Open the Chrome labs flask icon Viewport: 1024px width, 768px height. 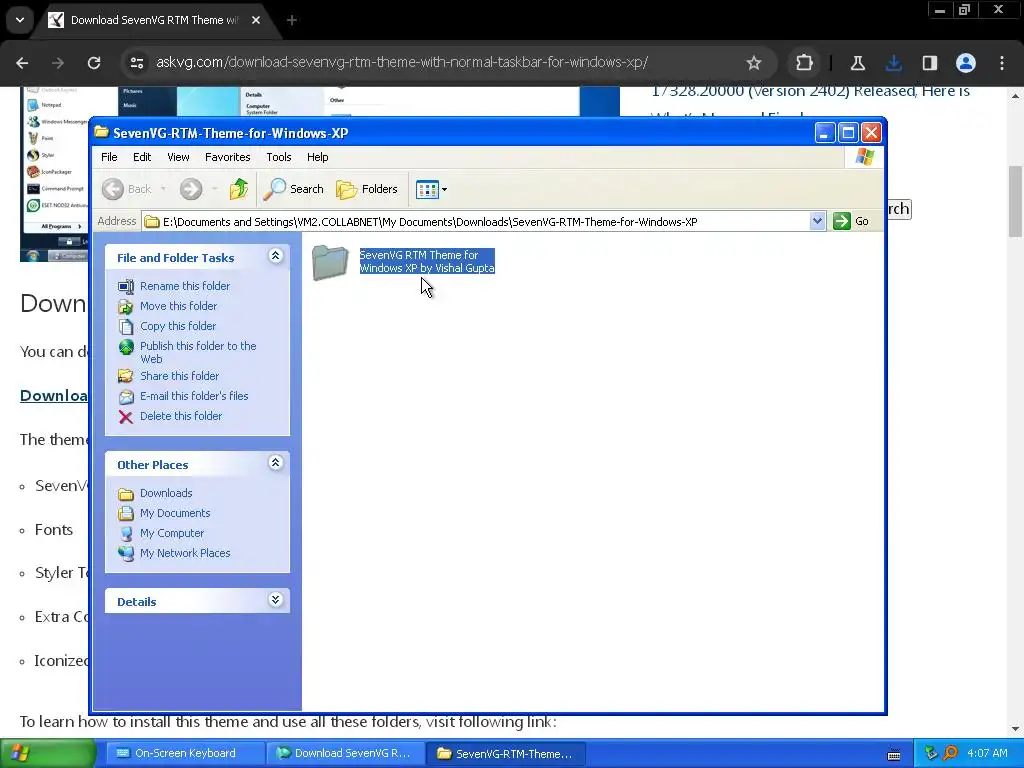[x=857, y=63]
